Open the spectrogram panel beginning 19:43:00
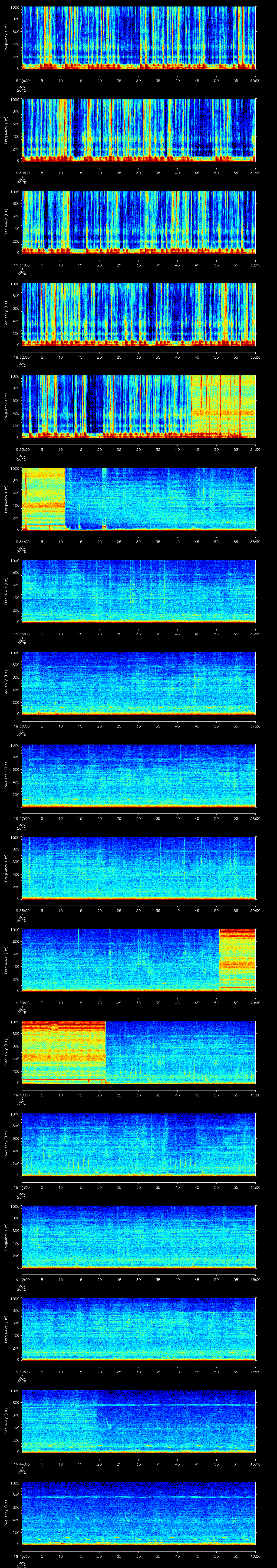This screenshot has height=1568, width=277. point(139,1329)
